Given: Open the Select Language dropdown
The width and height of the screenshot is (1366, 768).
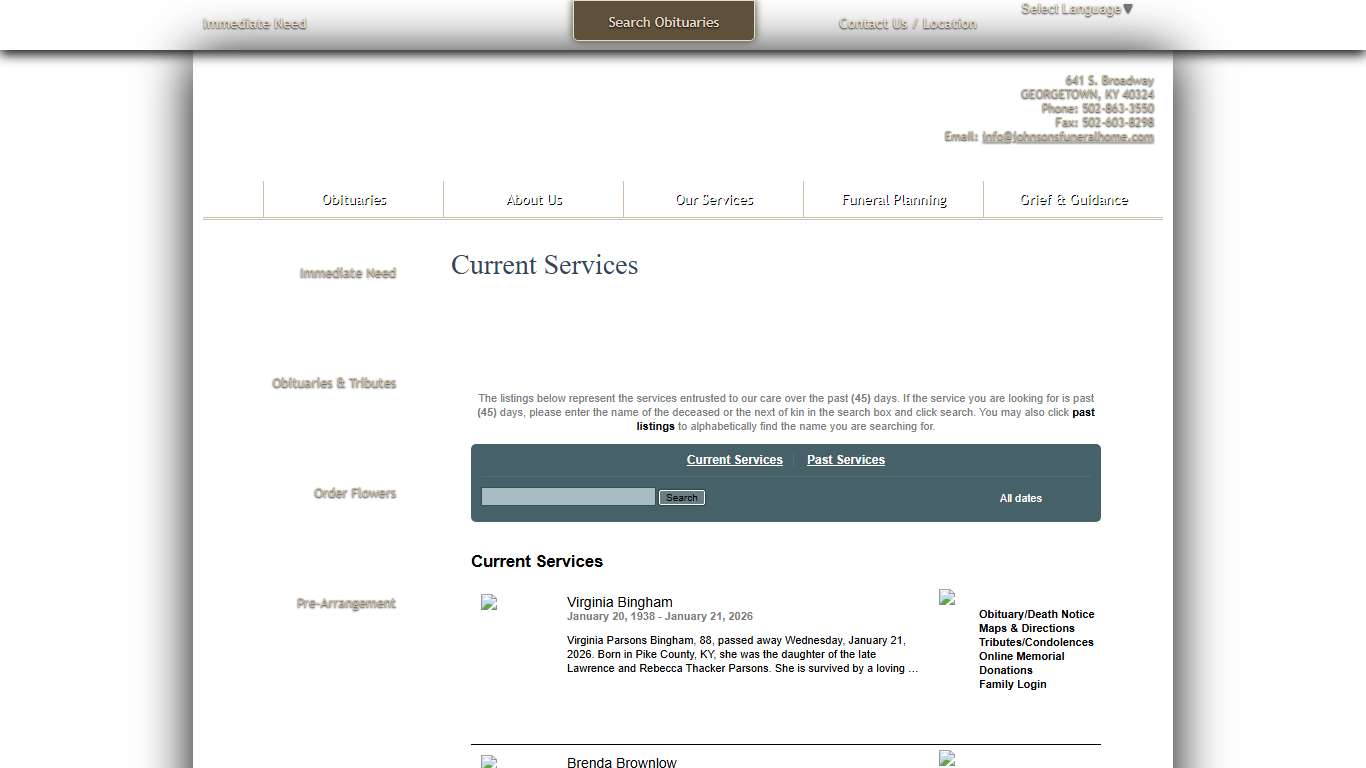Looking at the screenshot, I should pos(1076,10).
